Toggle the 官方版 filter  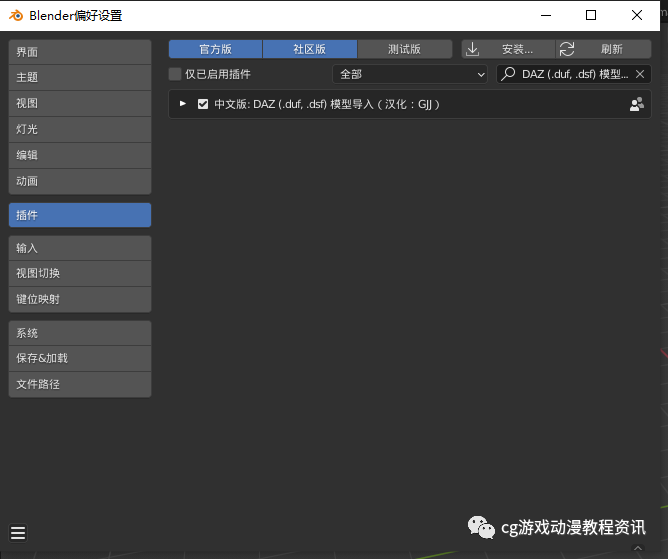[x=216, y=49]
